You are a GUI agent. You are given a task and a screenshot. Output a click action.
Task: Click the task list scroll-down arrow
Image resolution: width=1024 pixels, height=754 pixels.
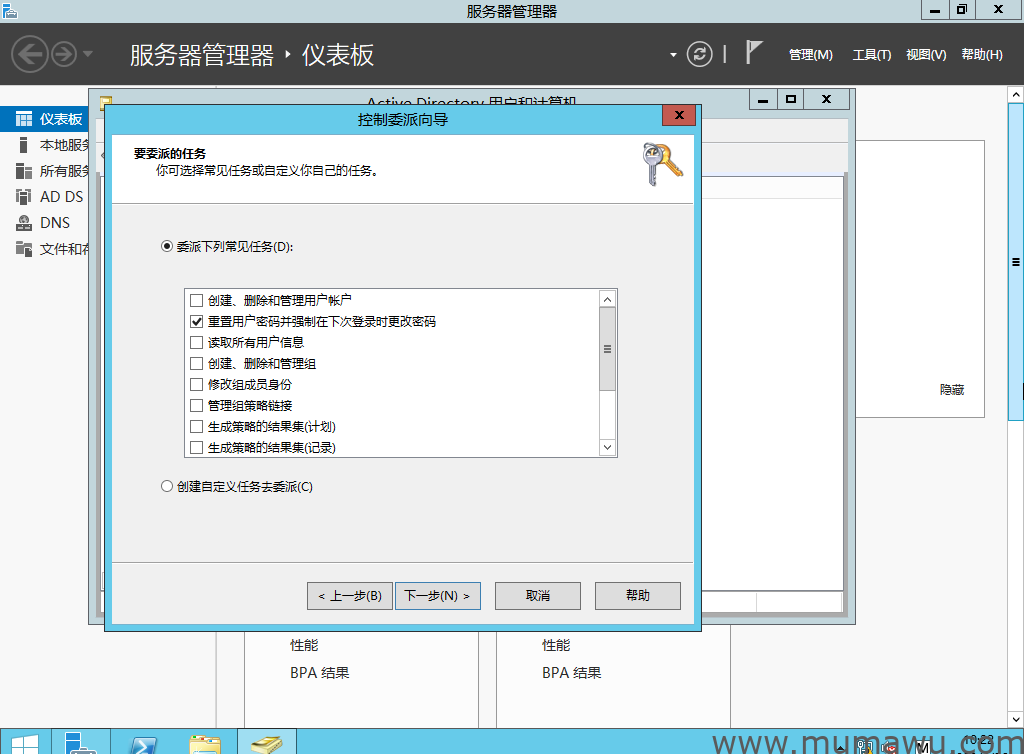click(607, 447)
